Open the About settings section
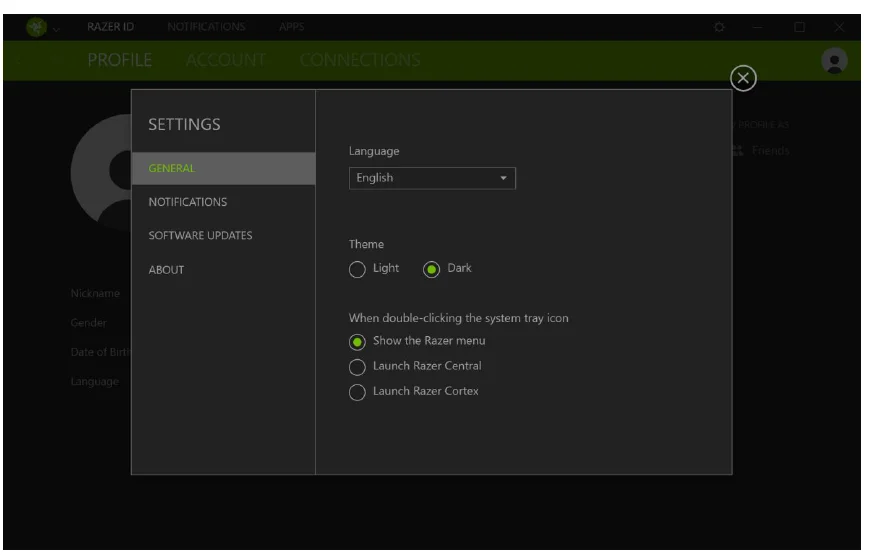The width and height of the screenshot is (871, 555). click(223, 270)
